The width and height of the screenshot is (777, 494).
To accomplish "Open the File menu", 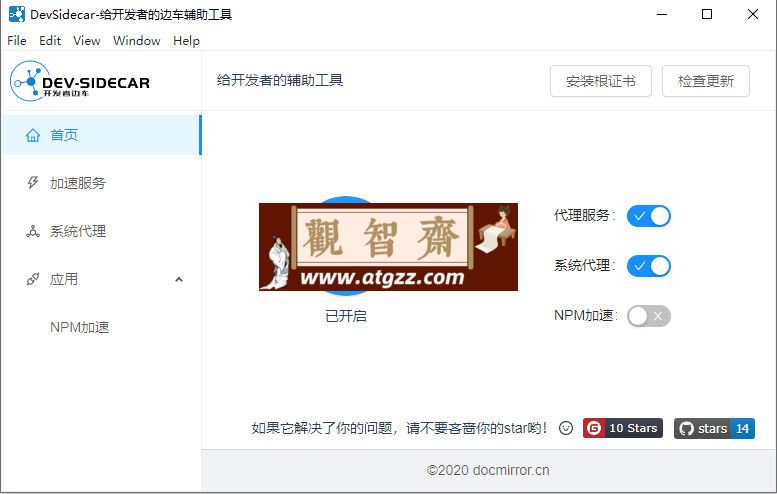I will [17, 41].
